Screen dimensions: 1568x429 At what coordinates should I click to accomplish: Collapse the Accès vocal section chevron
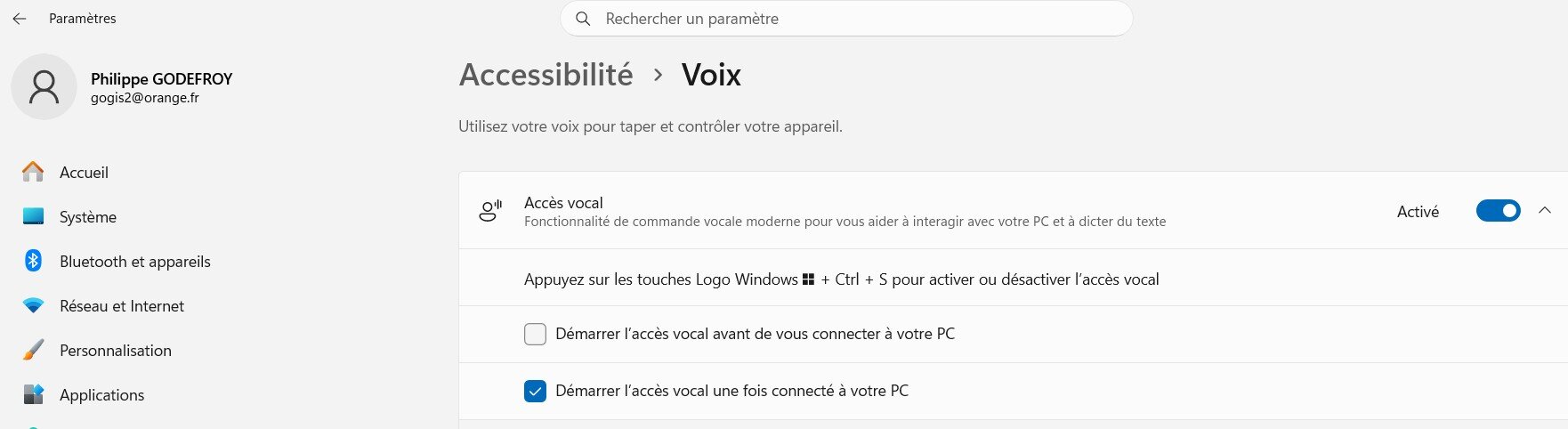[1545, 211]
